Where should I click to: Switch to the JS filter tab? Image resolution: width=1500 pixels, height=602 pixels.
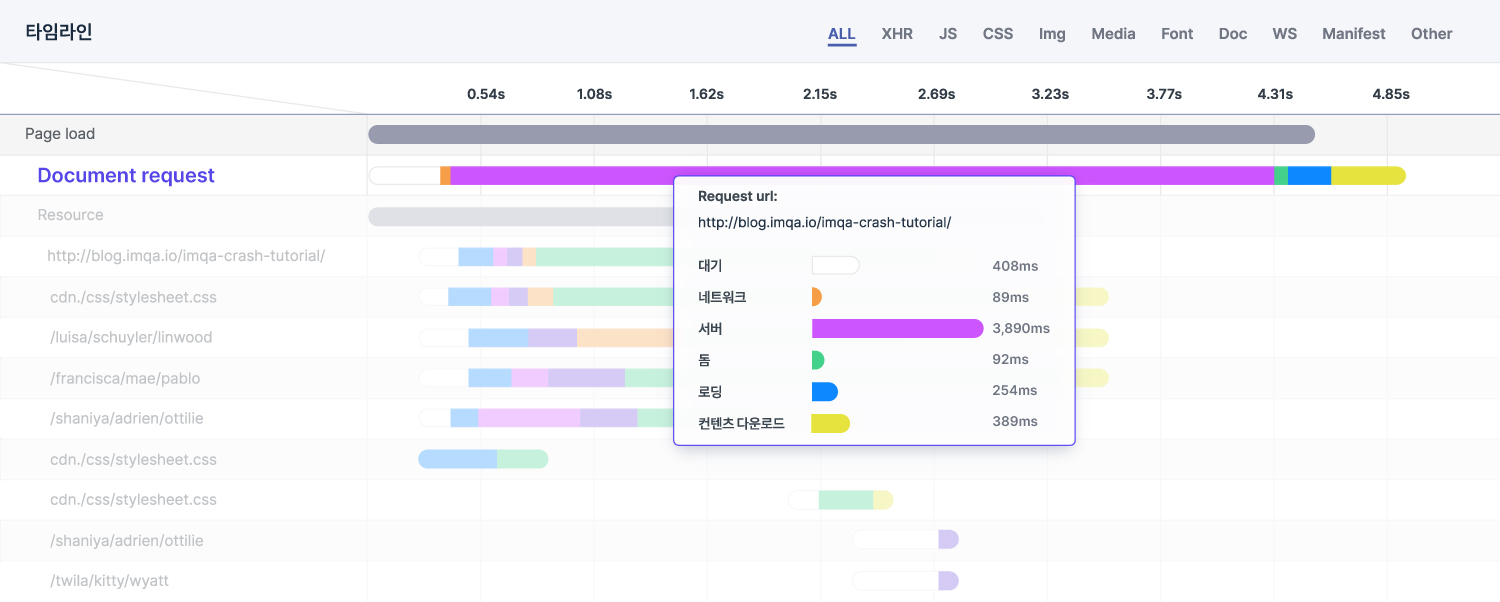948,34
